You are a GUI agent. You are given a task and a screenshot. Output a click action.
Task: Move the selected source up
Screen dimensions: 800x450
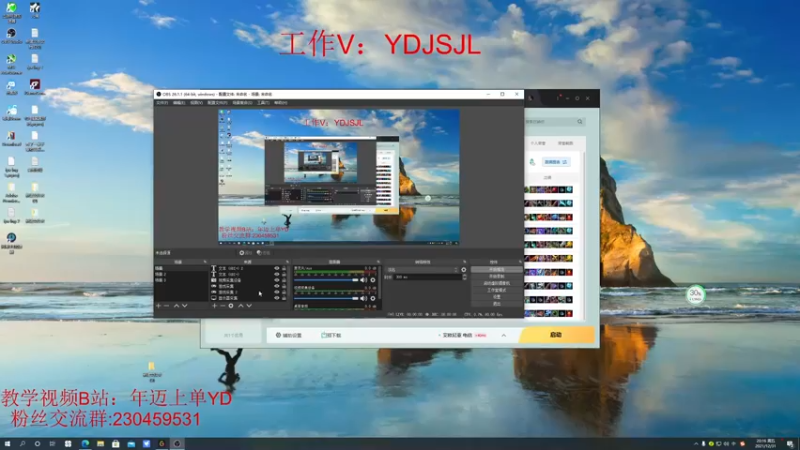click(x=241, y=306)
